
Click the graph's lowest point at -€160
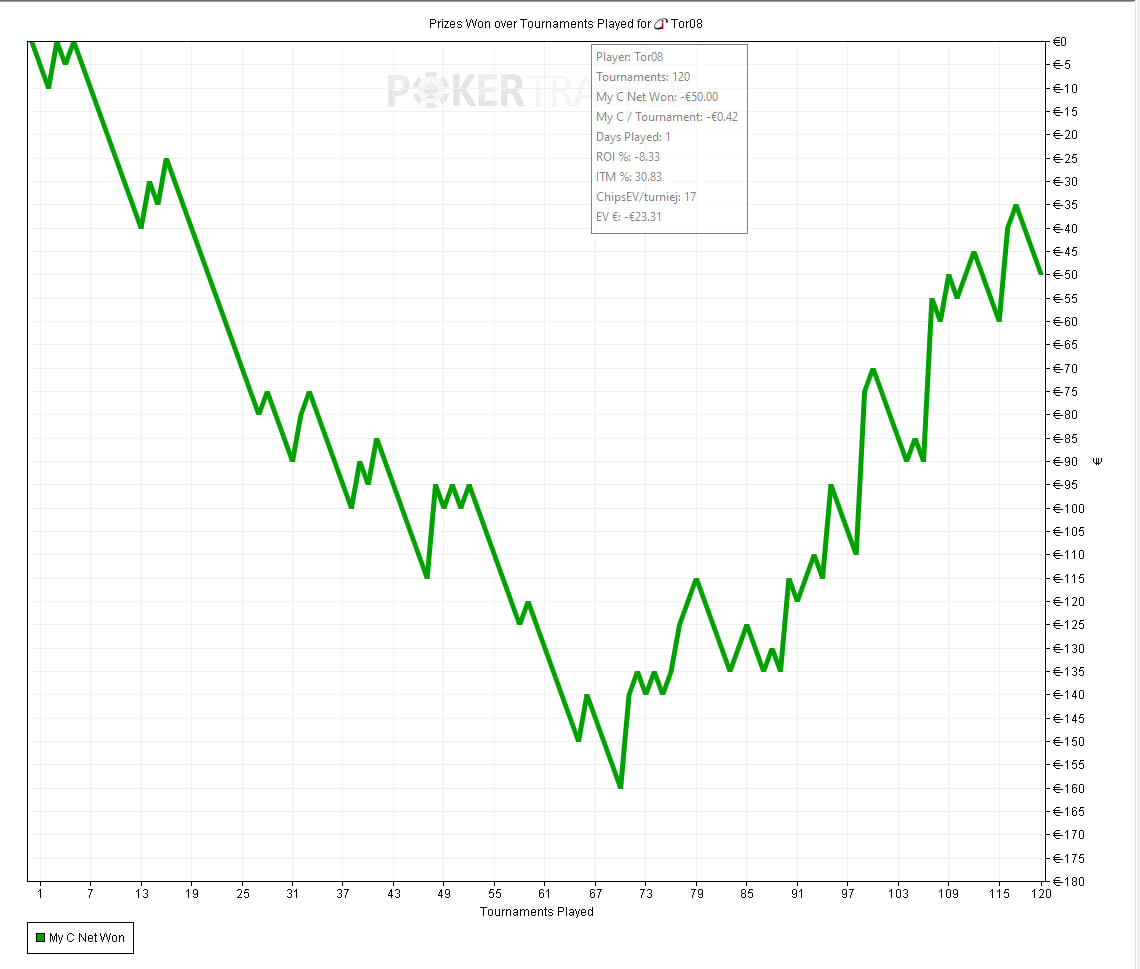click(620, 787)
